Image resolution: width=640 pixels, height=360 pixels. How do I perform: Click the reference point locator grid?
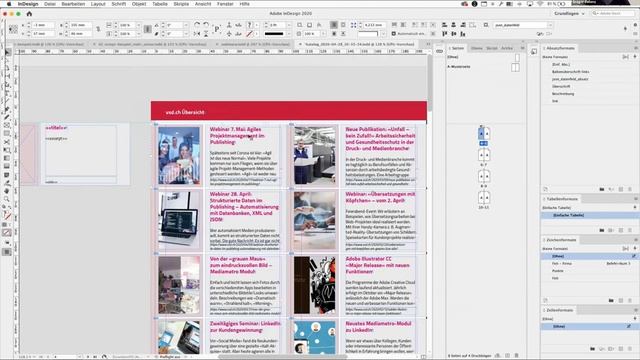(13, 29)
